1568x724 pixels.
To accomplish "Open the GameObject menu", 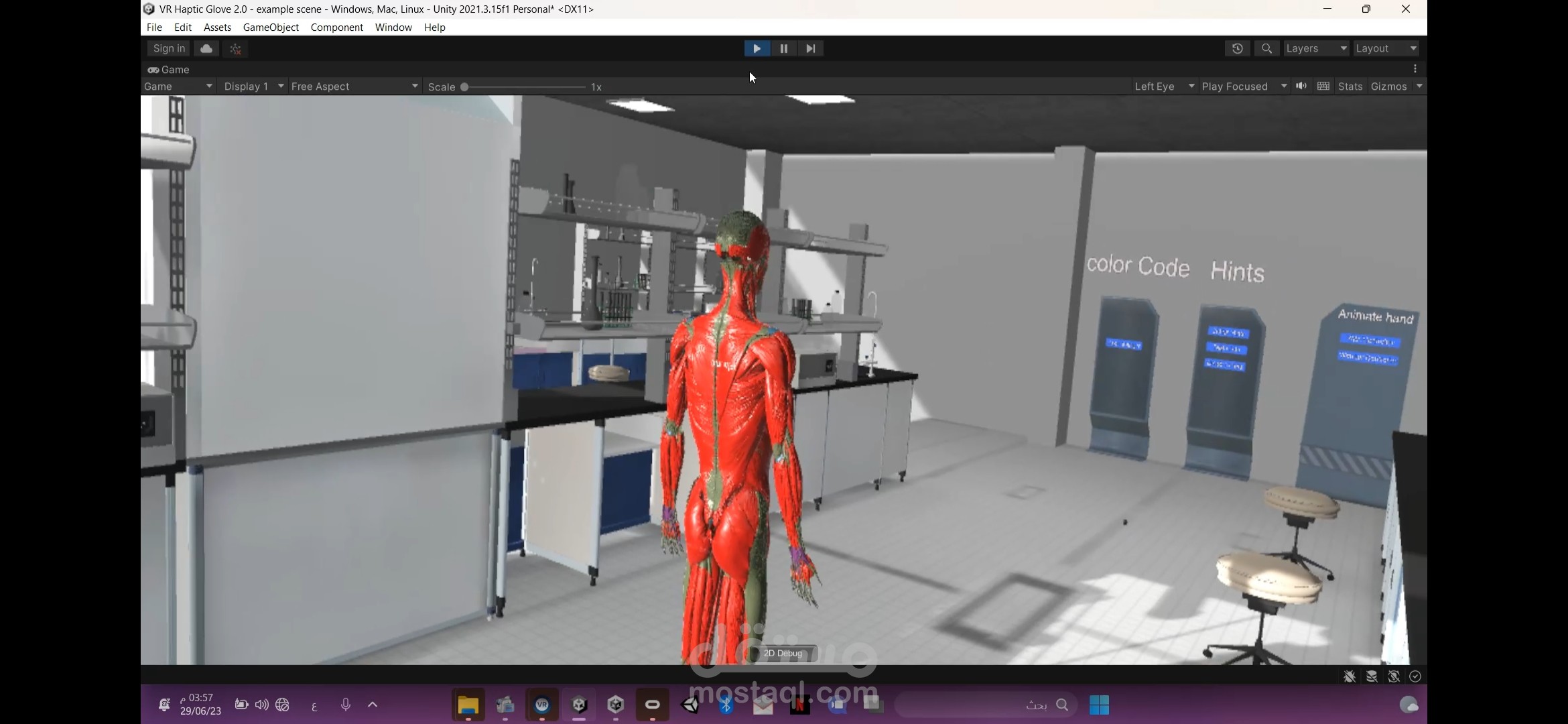I will (x=271, y=27).
